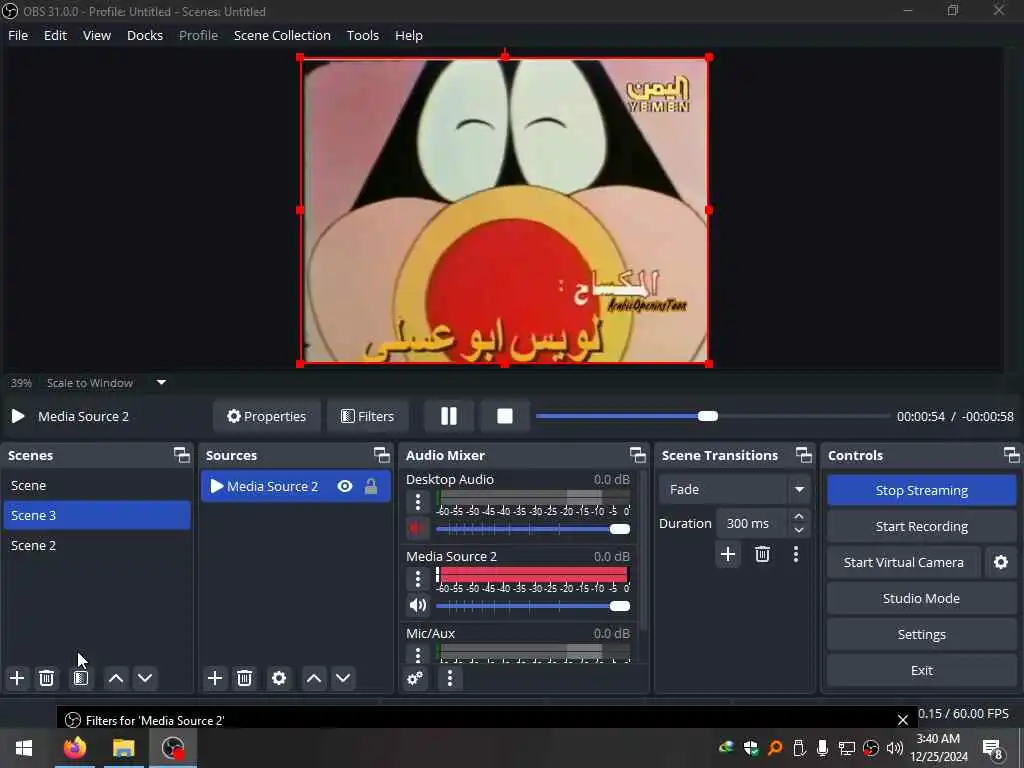Click transition Duration 300 ms field
This screenshot has height=768, width=1024.
pyautogui.click(x=752, y=523)
